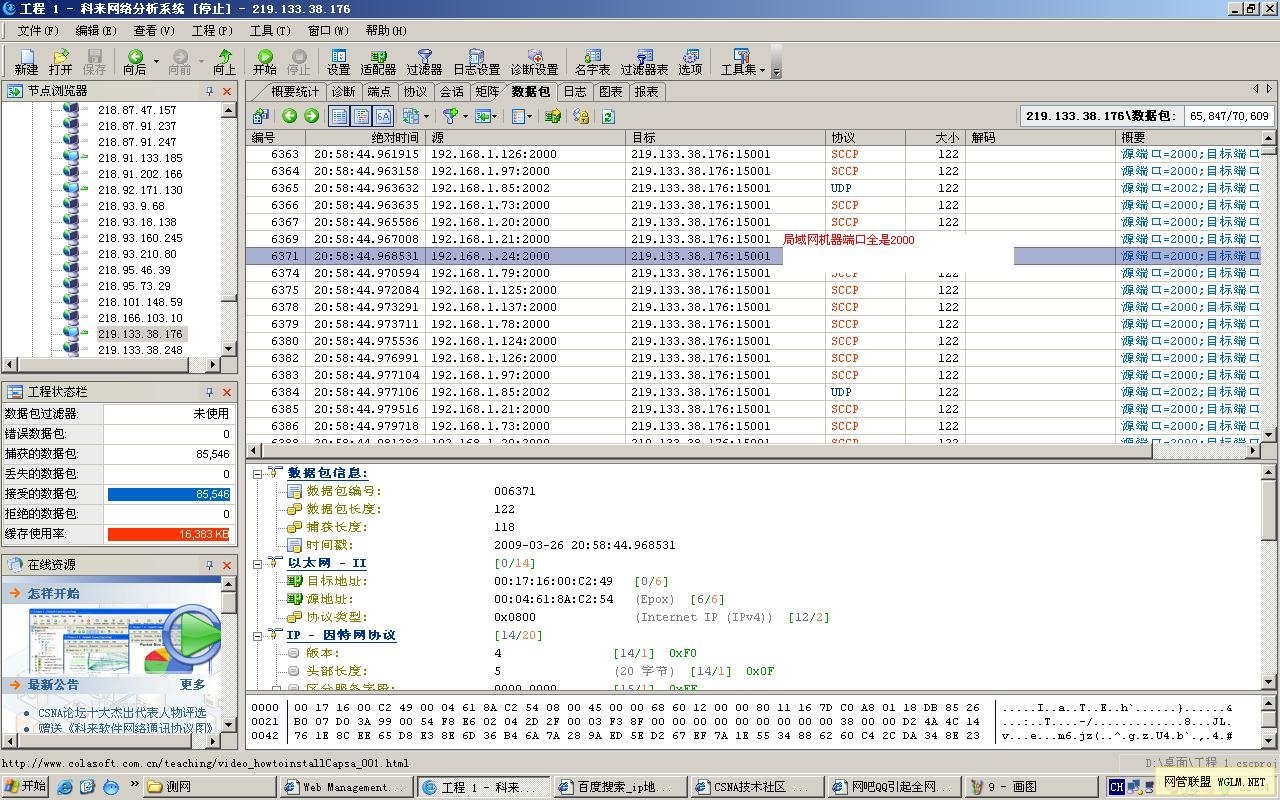This screenshot has height=800, width=1280.
Task: Open the 适配器 (Adapter) toolbar icon
Action: (x=378, y=60)
